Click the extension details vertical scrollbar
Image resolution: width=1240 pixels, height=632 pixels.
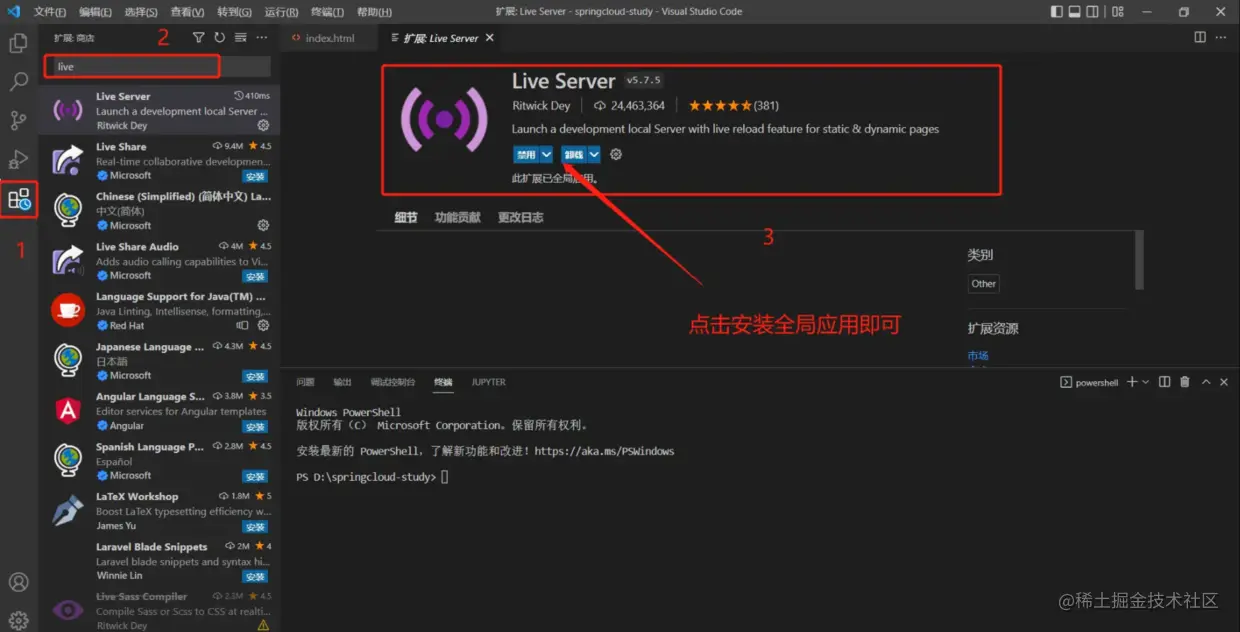point(1139,260)
